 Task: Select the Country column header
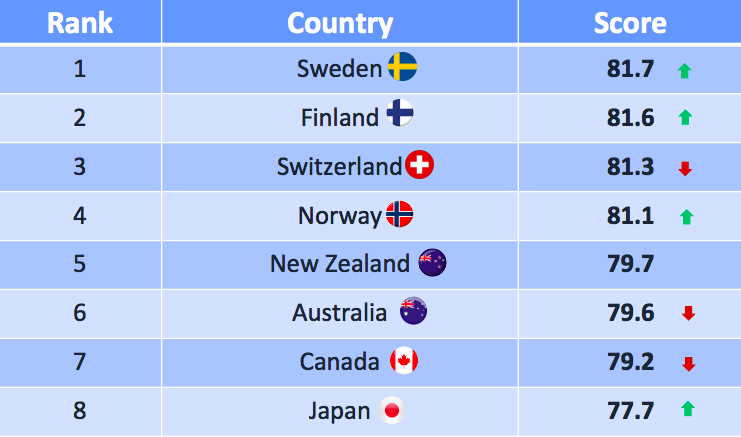tap(340, 22)
